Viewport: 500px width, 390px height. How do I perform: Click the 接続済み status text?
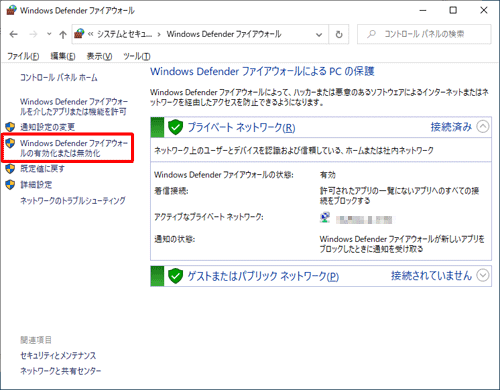coord(451,127)
